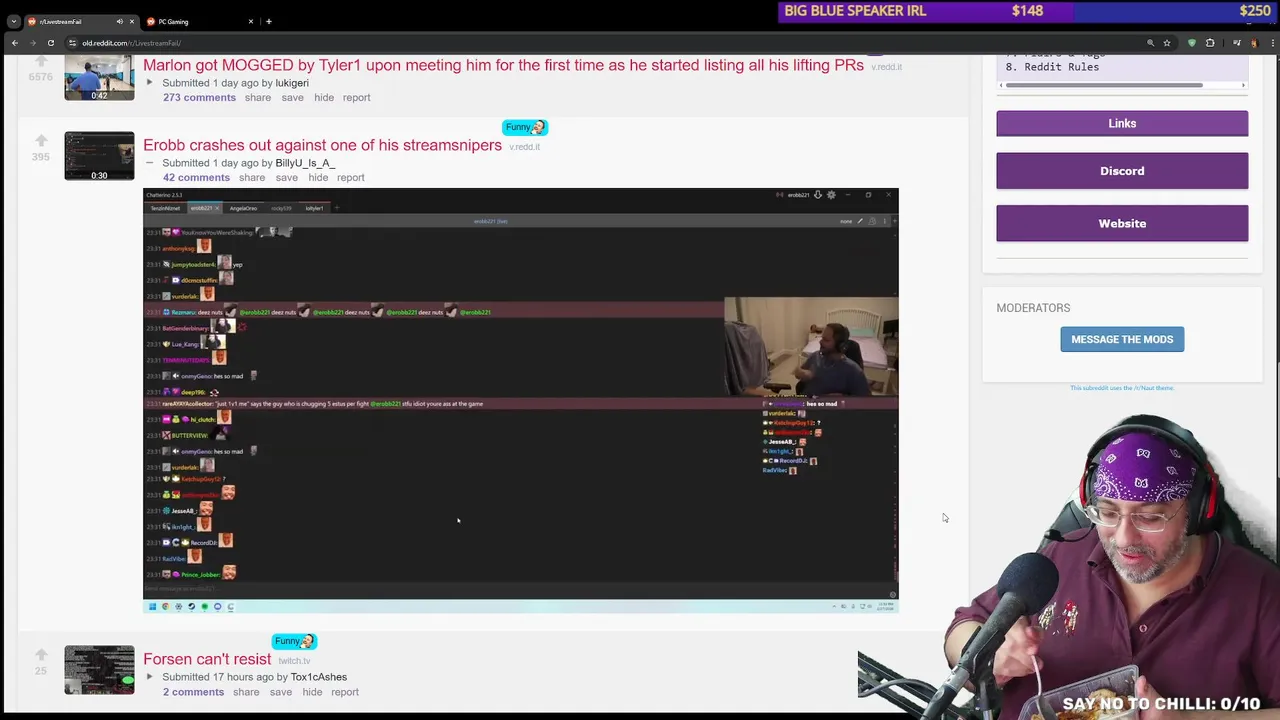Share the Forsen can't resist post

click(246, 692)
